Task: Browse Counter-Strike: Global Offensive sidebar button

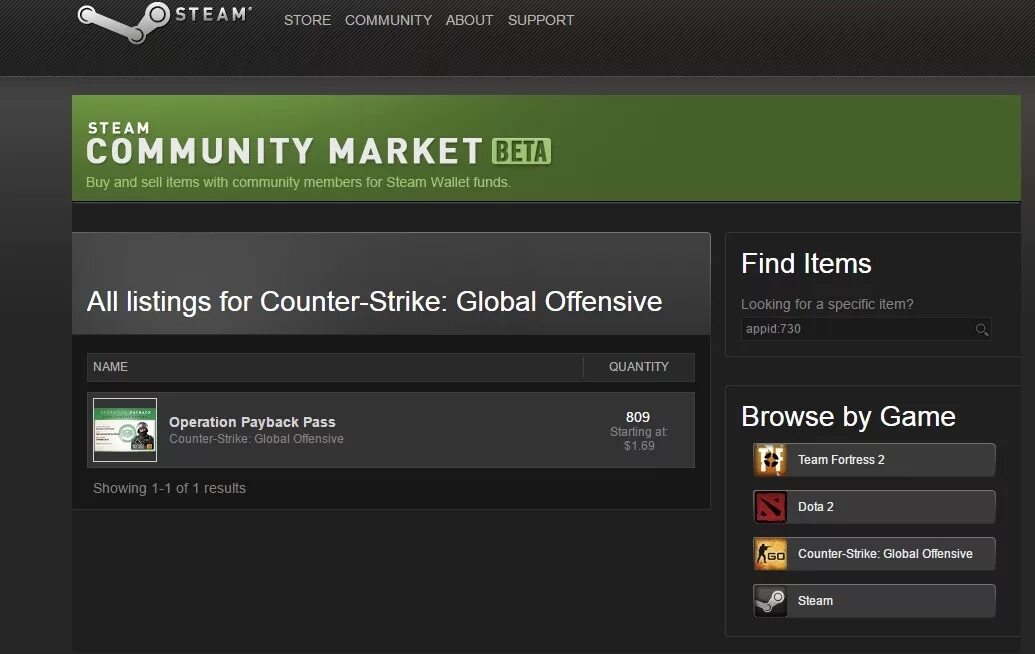Action: click(874, 554)
